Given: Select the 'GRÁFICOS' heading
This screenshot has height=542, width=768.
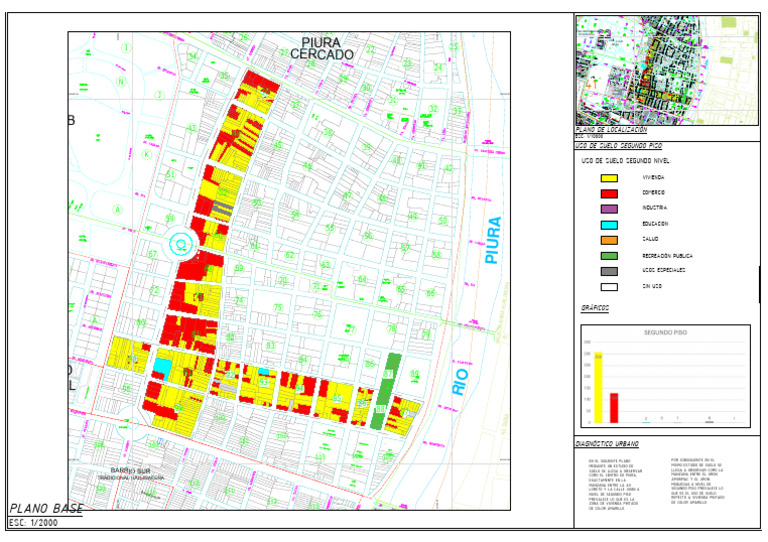Looking at the screenshot, I should click(x=595, y=308).
